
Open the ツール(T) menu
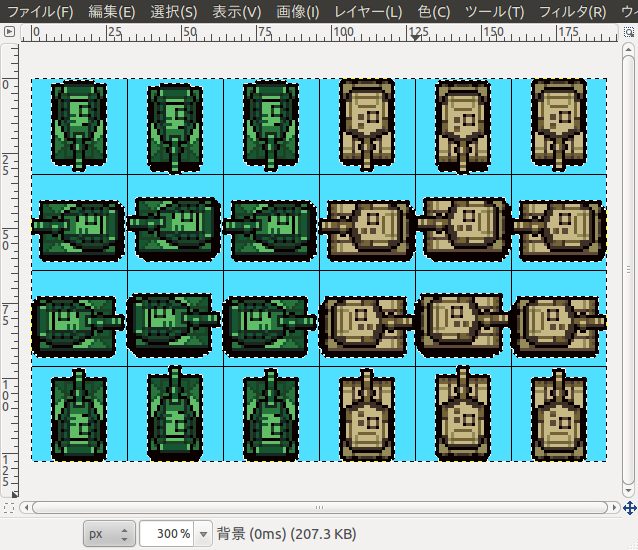pos(494,12)
